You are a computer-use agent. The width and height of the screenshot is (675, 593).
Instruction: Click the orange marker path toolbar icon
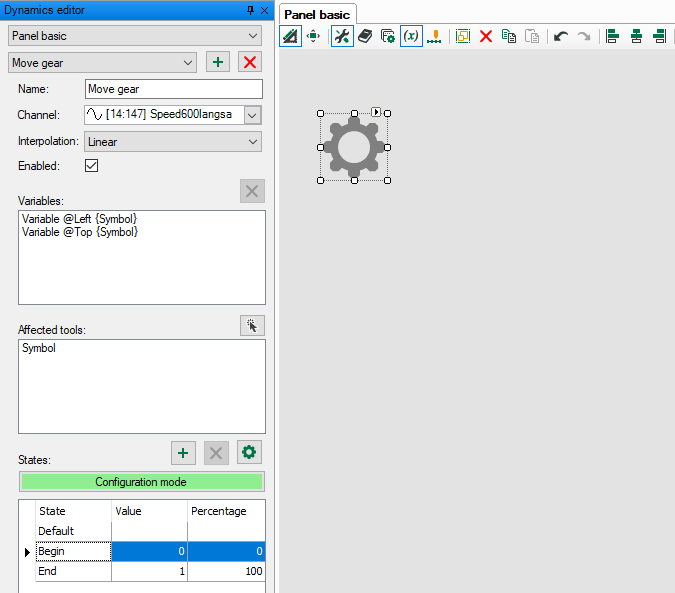(434, 36)
